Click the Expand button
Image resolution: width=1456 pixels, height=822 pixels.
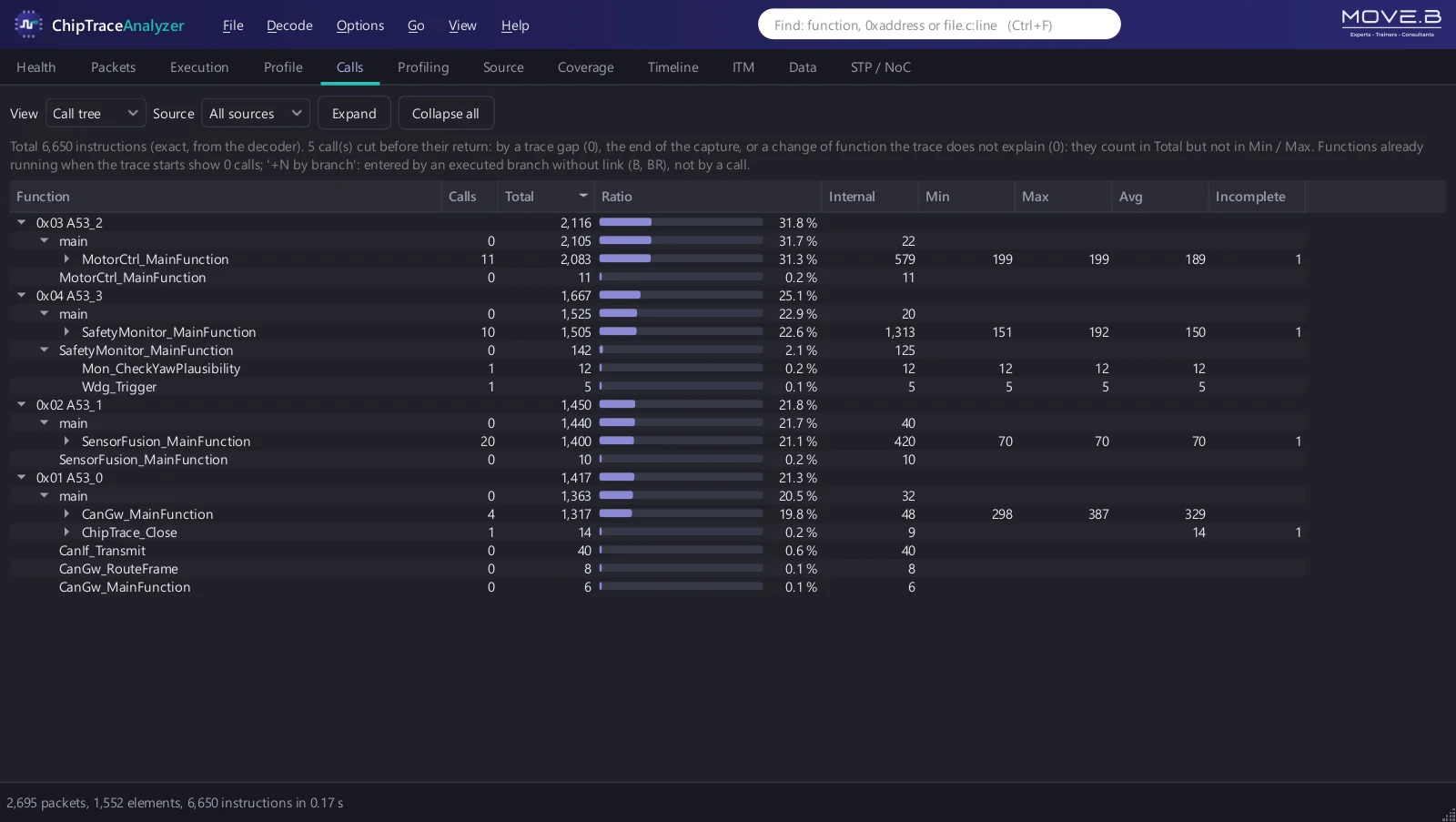[354, 113]
